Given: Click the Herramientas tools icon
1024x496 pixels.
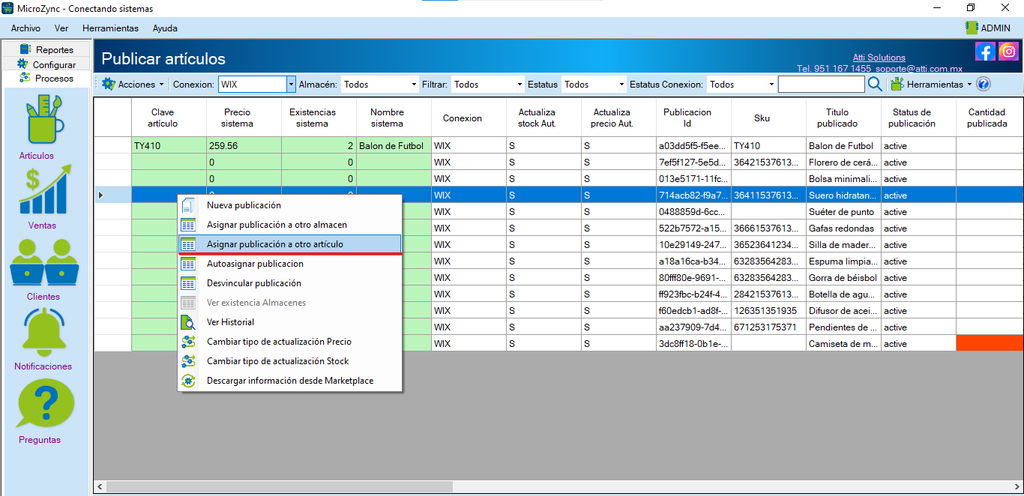Looking at the screenshot, I should pyautogui.click(x=898, y=84).
